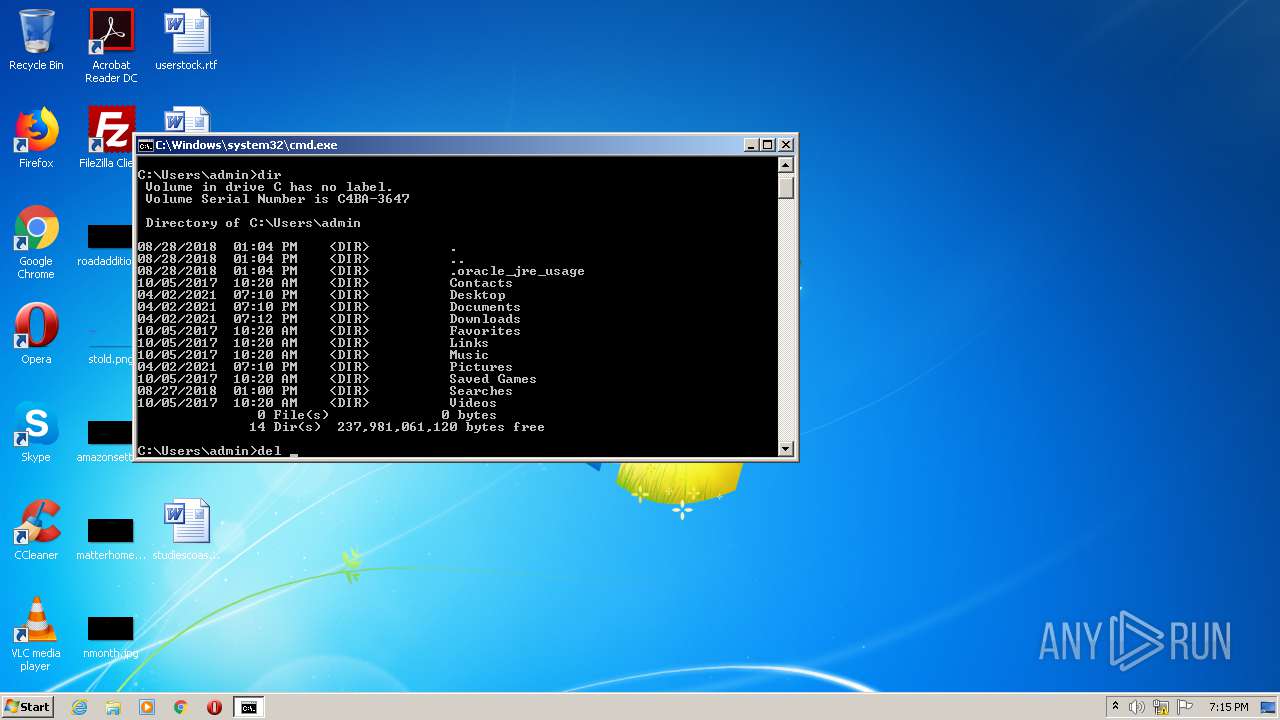This screenshot has width=1280, height=720.
Task: Click '237,981,061,120 bytes free' text
Action: 441,427
